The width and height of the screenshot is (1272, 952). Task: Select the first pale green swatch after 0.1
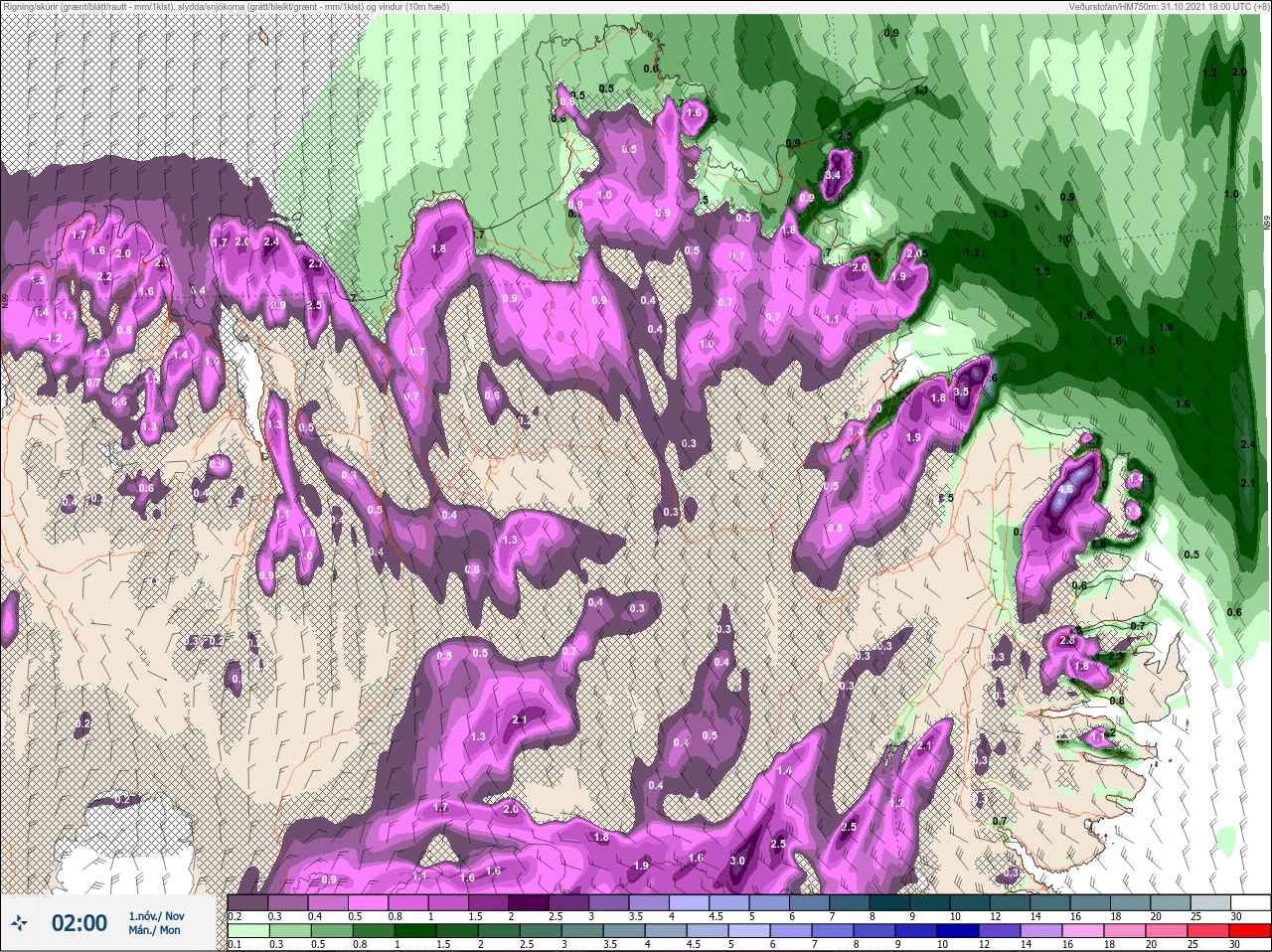[x=248, y=931]
